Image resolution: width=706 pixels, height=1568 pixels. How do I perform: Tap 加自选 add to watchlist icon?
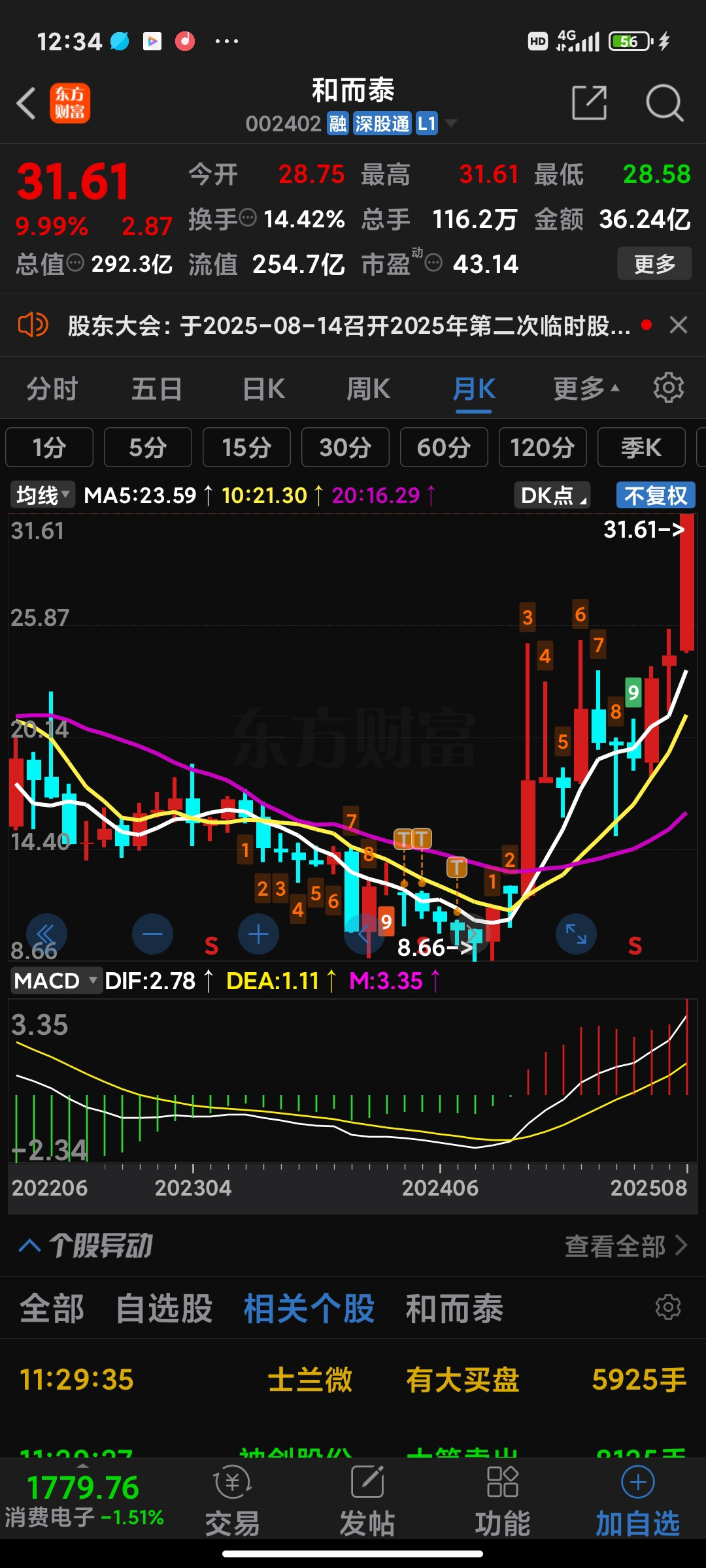(638, 1499)
